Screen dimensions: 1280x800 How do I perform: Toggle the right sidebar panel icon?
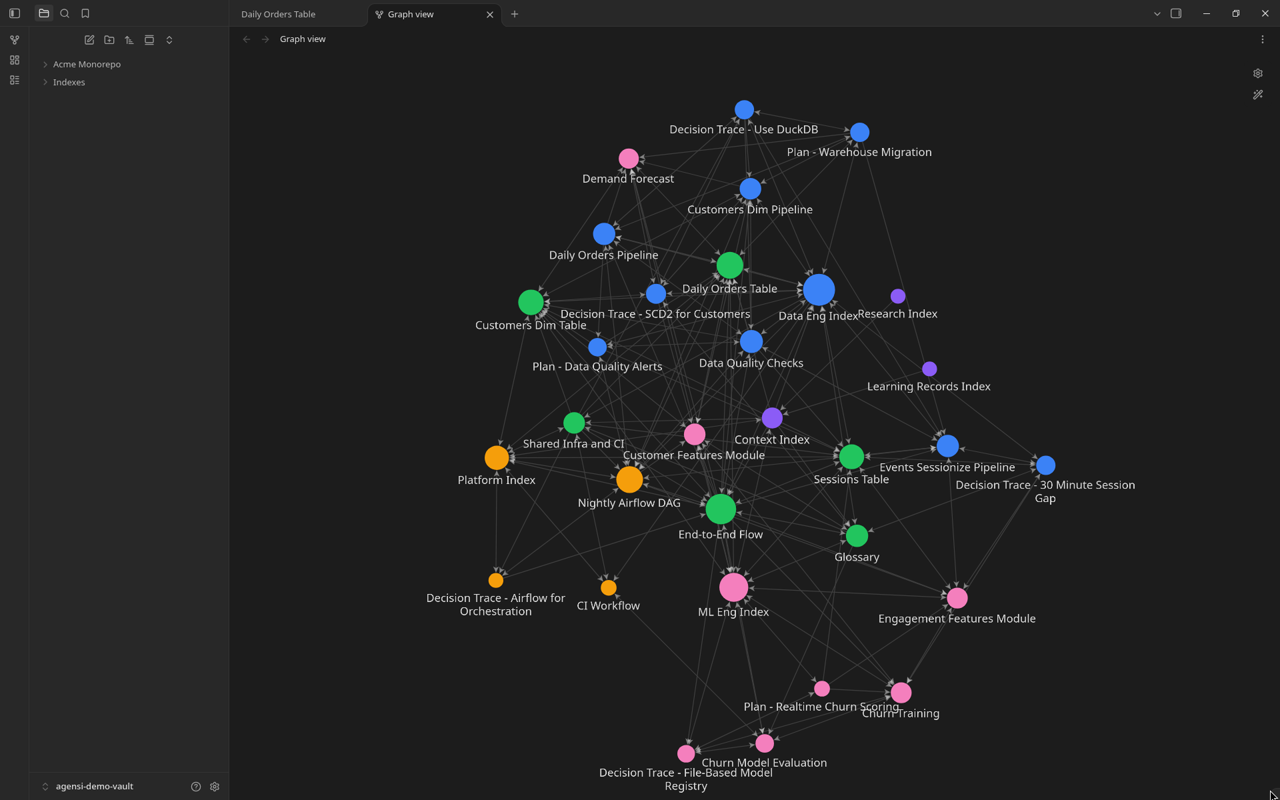[1176, 14]
